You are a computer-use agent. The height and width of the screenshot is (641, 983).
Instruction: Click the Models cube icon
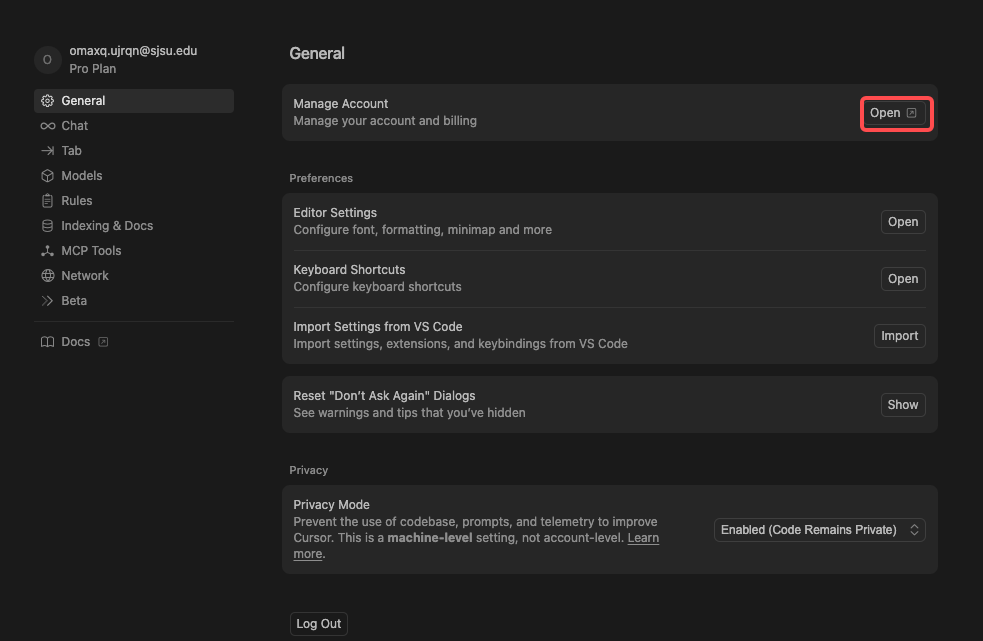[x=47, y=176]
